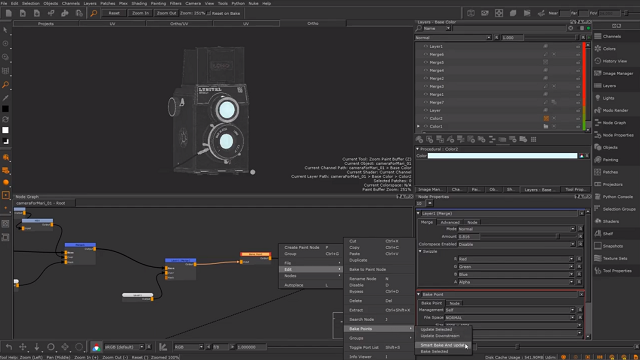The width and height of the screenshot is (640, 360).
Task: Select Create Paint Node in context menu
Action: pos(302,247)
